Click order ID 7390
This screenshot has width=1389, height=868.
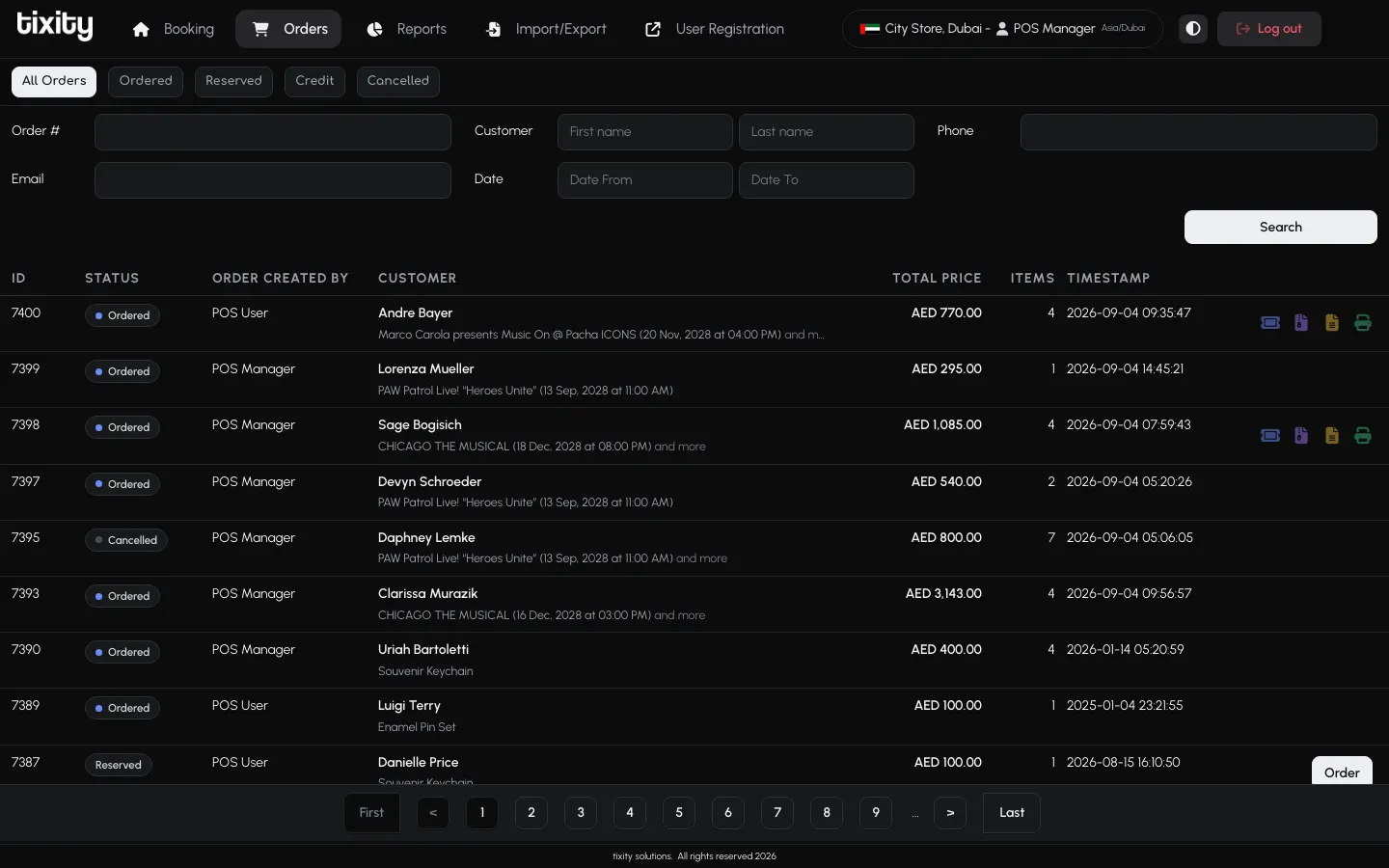[x=26, y=650]
